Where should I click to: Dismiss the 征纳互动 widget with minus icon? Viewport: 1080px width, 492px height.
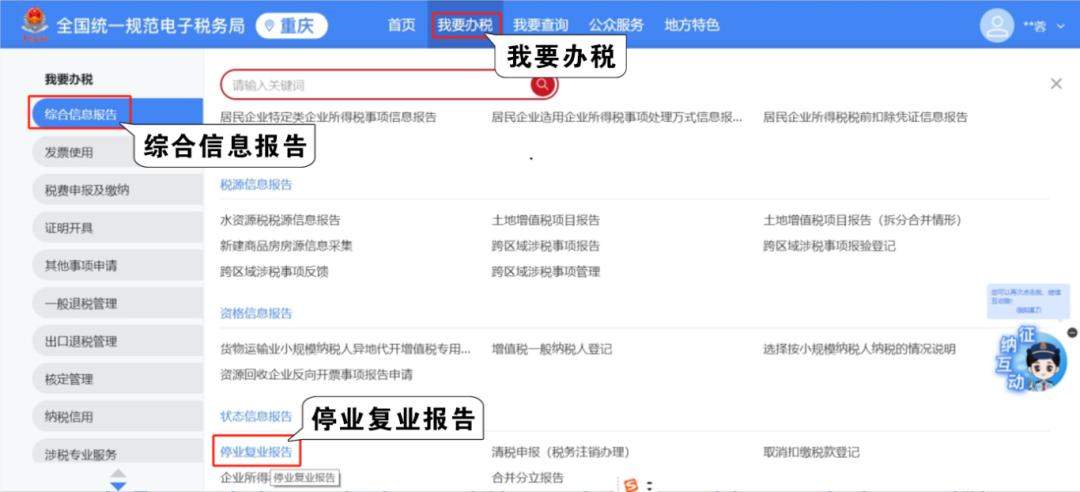[1072, 333]
